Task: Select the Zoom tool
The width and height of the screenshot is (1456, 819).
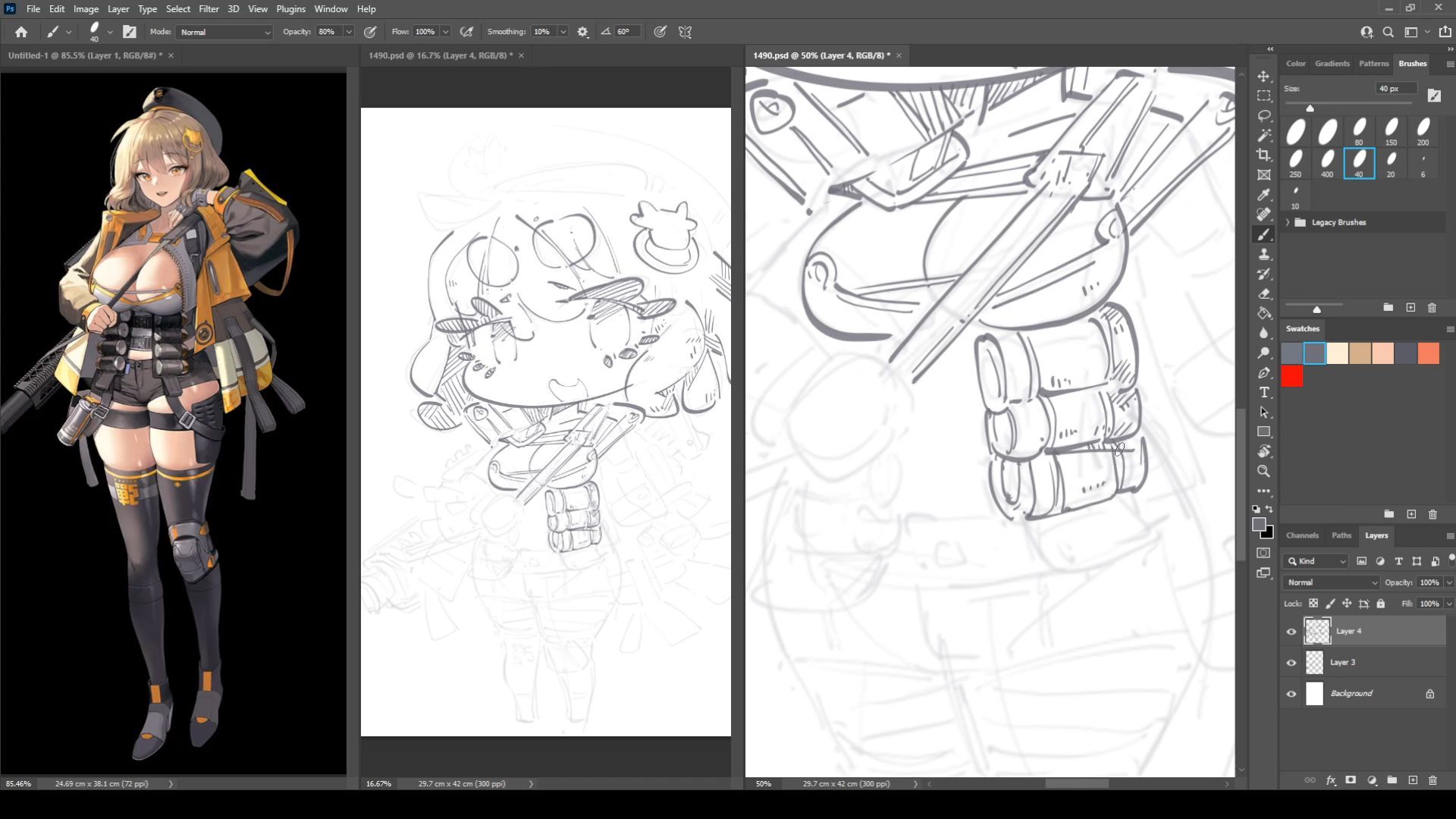Action: [1263, 472]
